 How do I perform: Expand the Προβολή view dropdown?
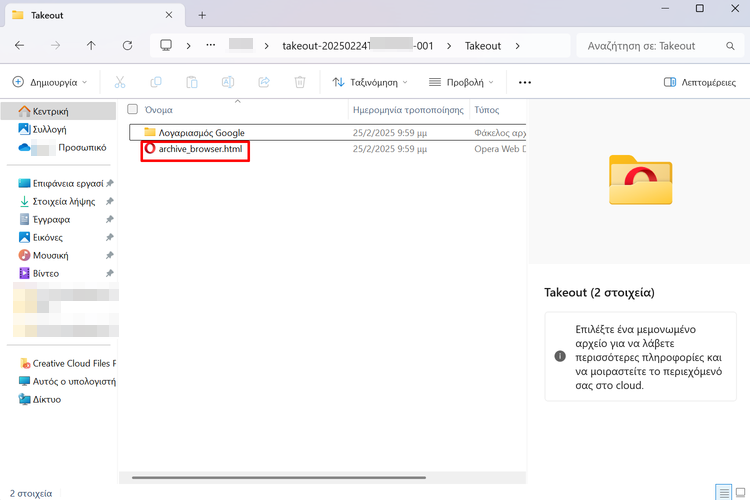[461, 82]
